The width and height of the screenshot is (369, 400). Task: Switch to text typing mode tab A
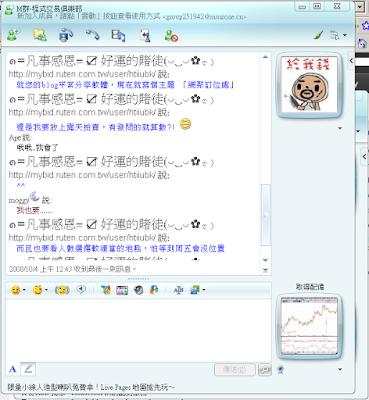coord(13,369)
